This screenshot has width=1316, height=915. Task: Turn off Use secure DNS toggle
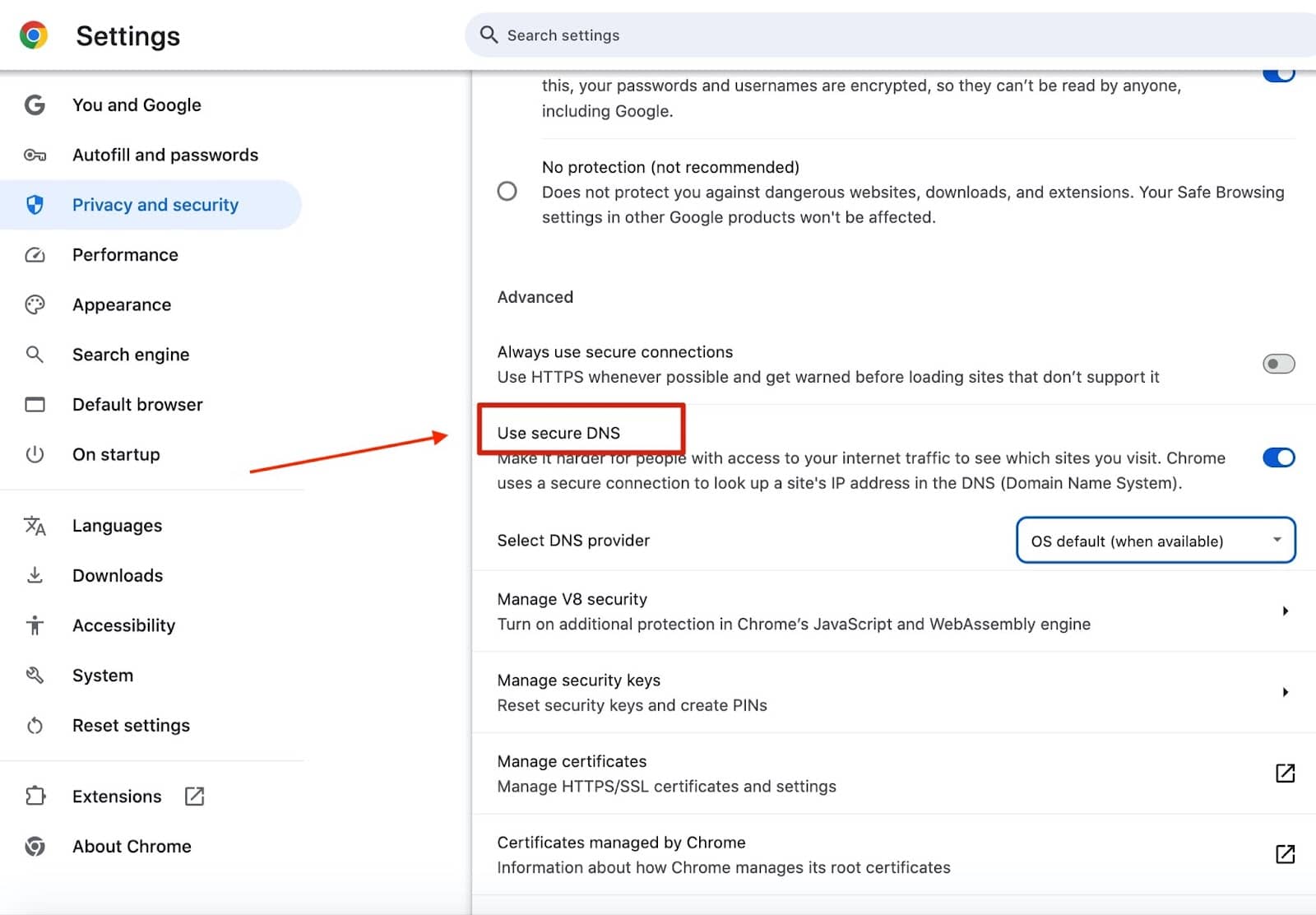tap(1278, 457)
